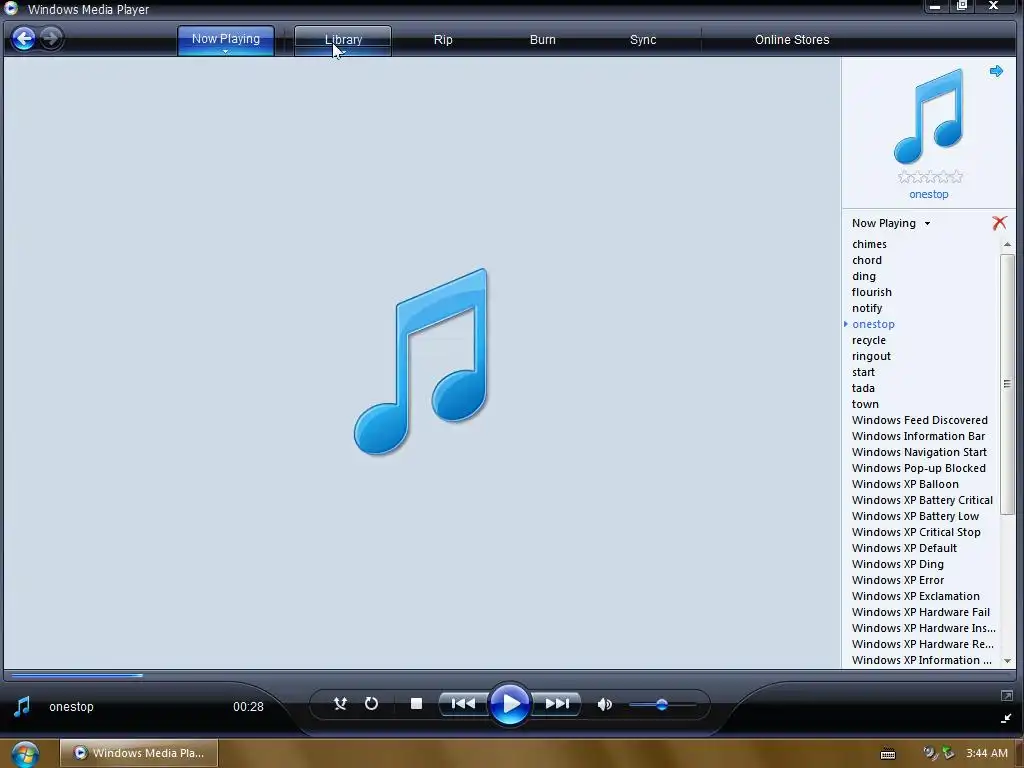Click the greyed Forward arrow button
This screenshot has height=768, width=1024.
pos(50,38)
